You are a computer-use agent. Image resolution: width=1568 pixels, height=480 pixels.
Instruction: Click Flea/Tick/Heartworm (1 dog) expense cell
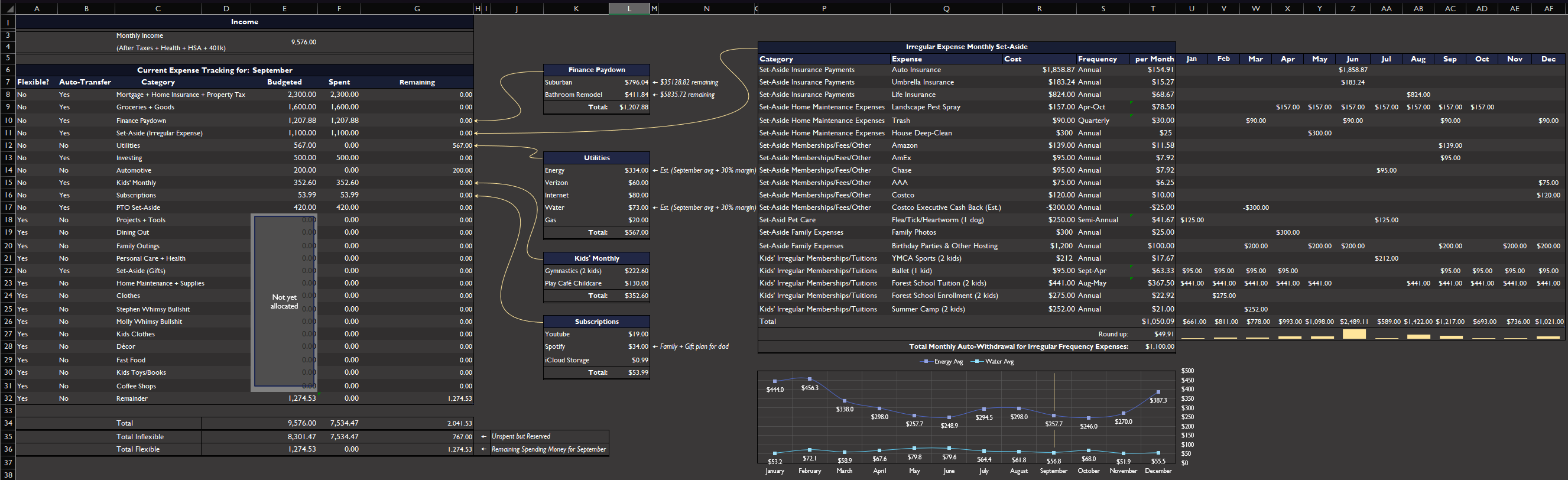[937, 220]
